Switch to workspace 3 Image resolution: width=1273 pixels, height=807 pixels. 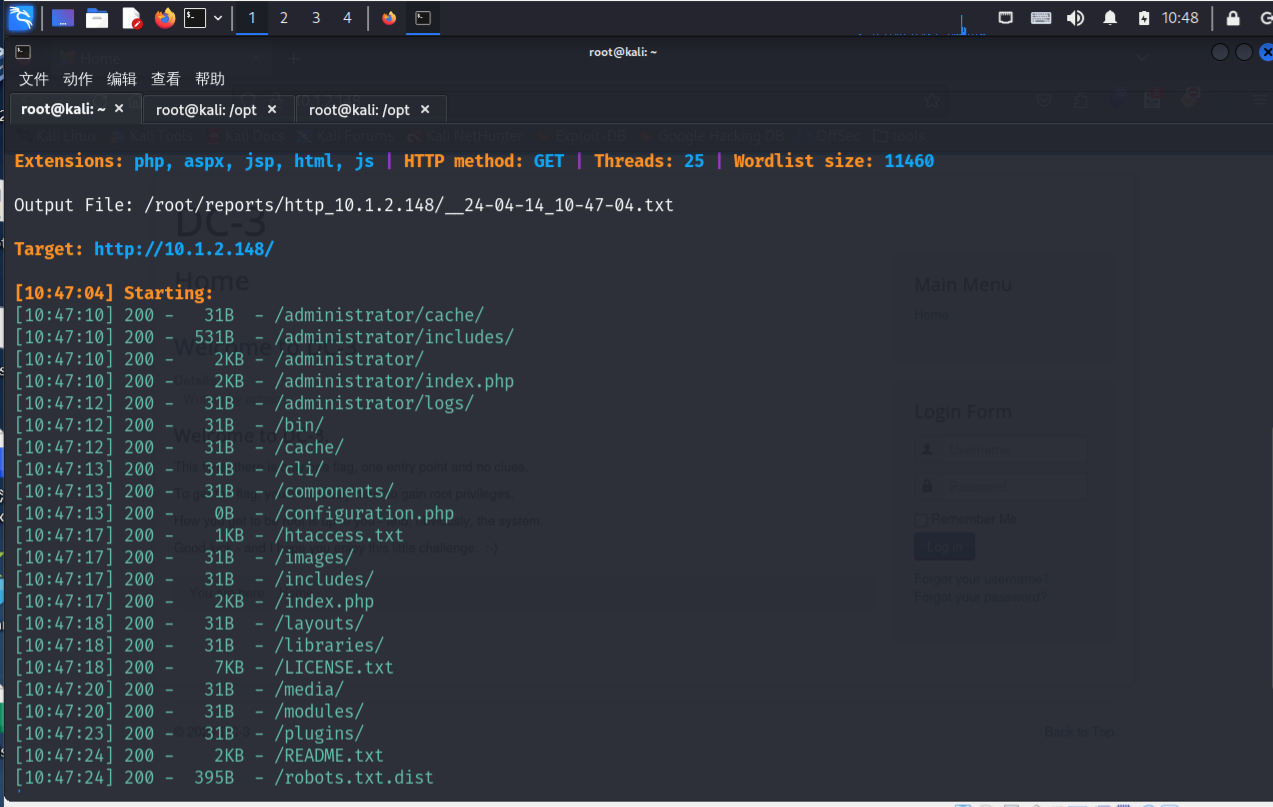(x=316, y=18)
